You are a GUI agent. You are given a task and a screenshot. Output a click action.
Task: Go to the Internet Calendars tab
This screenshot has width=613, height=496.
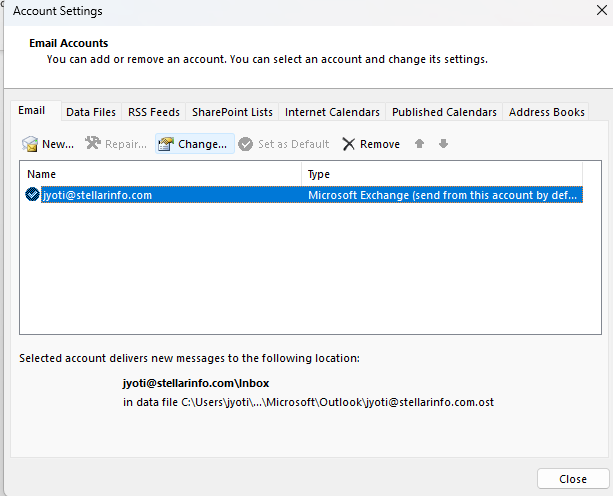(332, 112)
